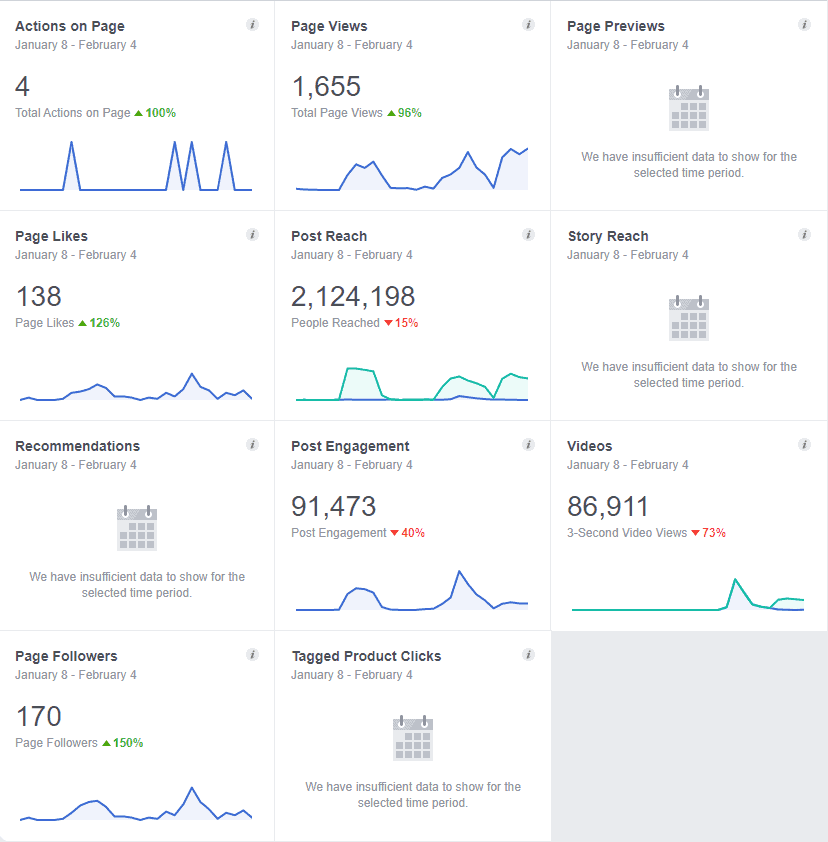Screen dimensions: 828x842
Task: Click the Tagged Product Clicks info icon
Action: coord(528,655)
